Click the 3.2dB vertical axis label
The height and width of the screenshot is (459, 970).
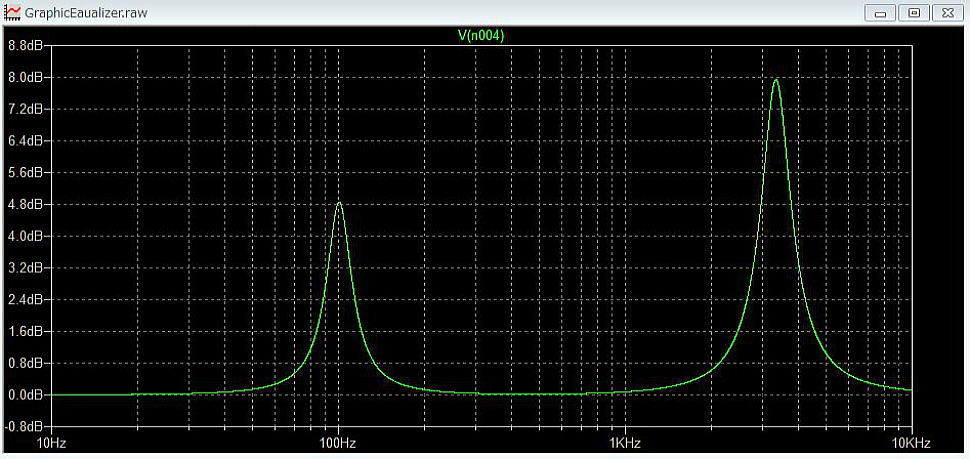[x=25, y=268]
